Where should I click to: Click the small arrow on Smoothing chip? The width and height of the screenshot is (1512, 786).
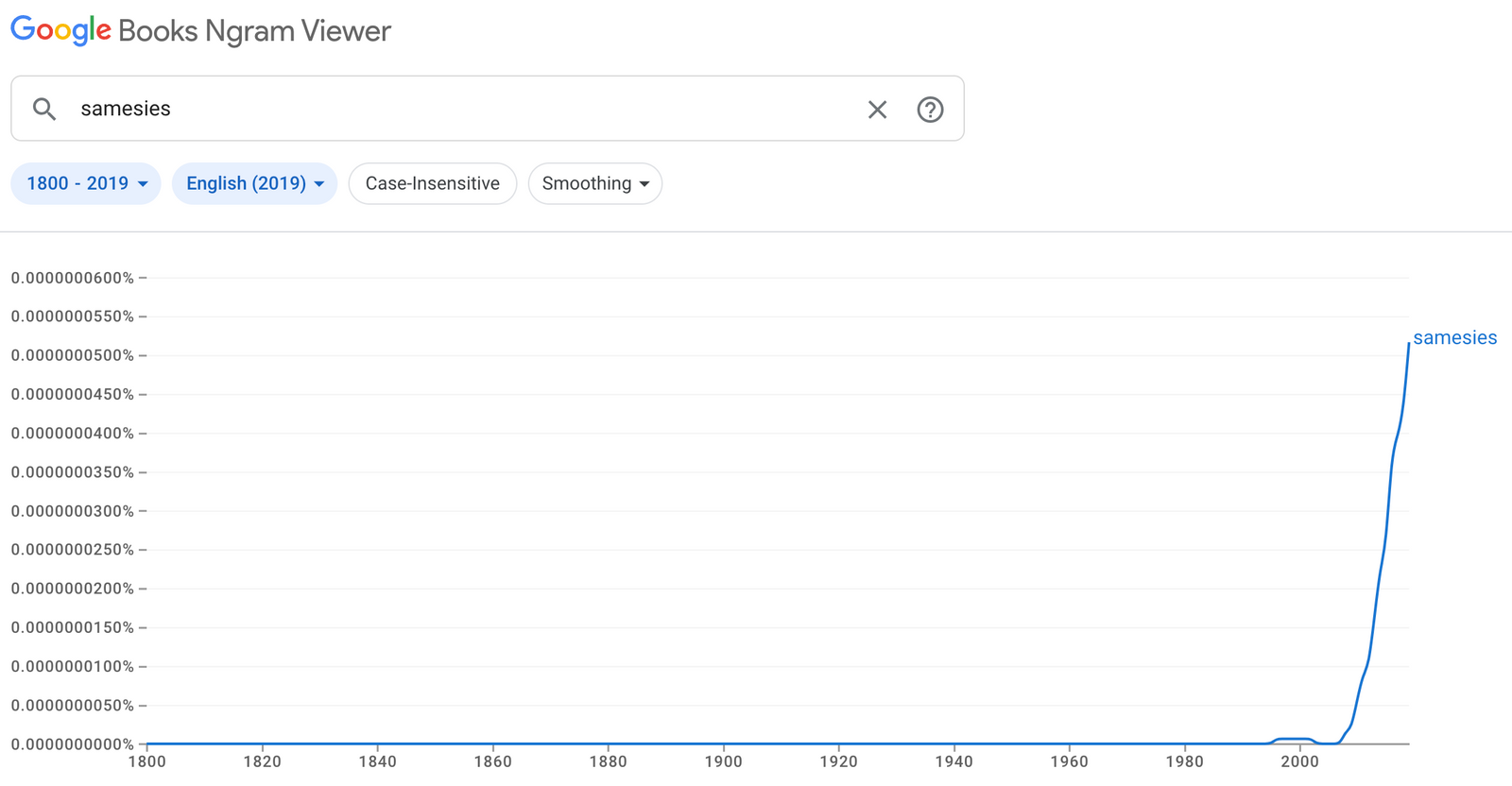(x=644, y=184)
